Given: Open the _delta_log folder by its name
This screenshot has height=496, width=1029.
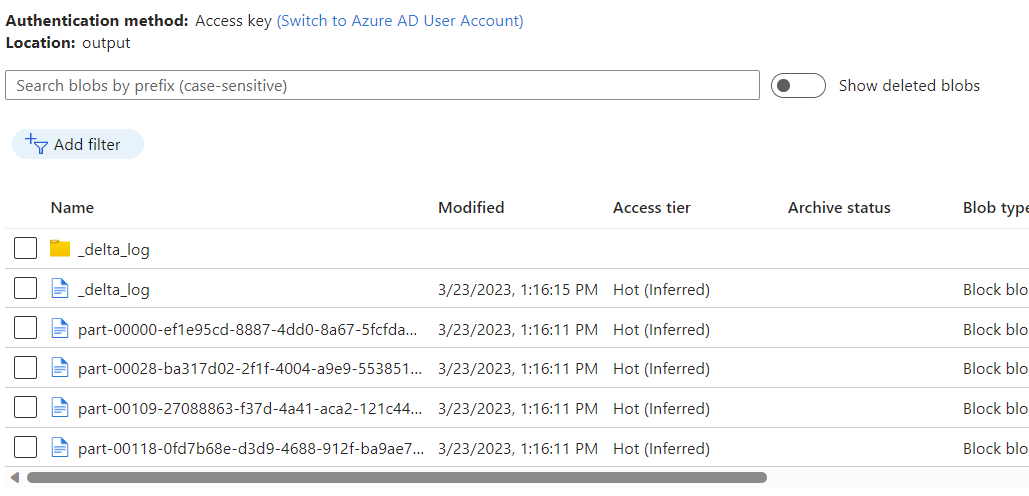Looking at the screenshot, I should click(x=114, y=250).
